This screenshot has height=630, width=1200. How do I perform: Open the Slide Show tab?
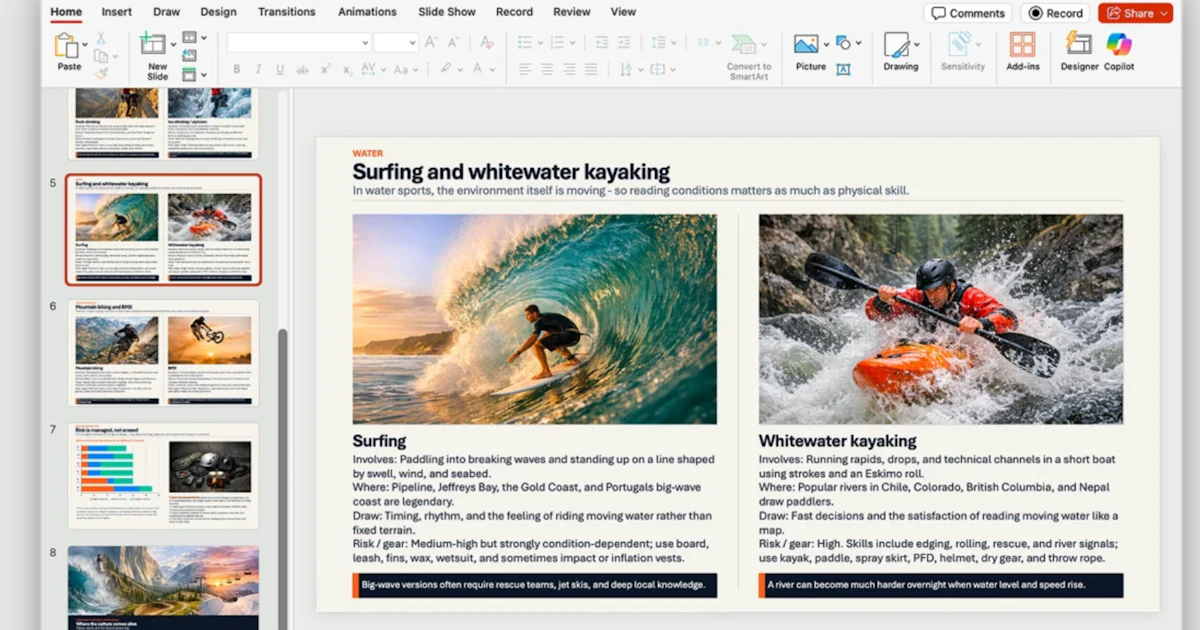point(446,12)
